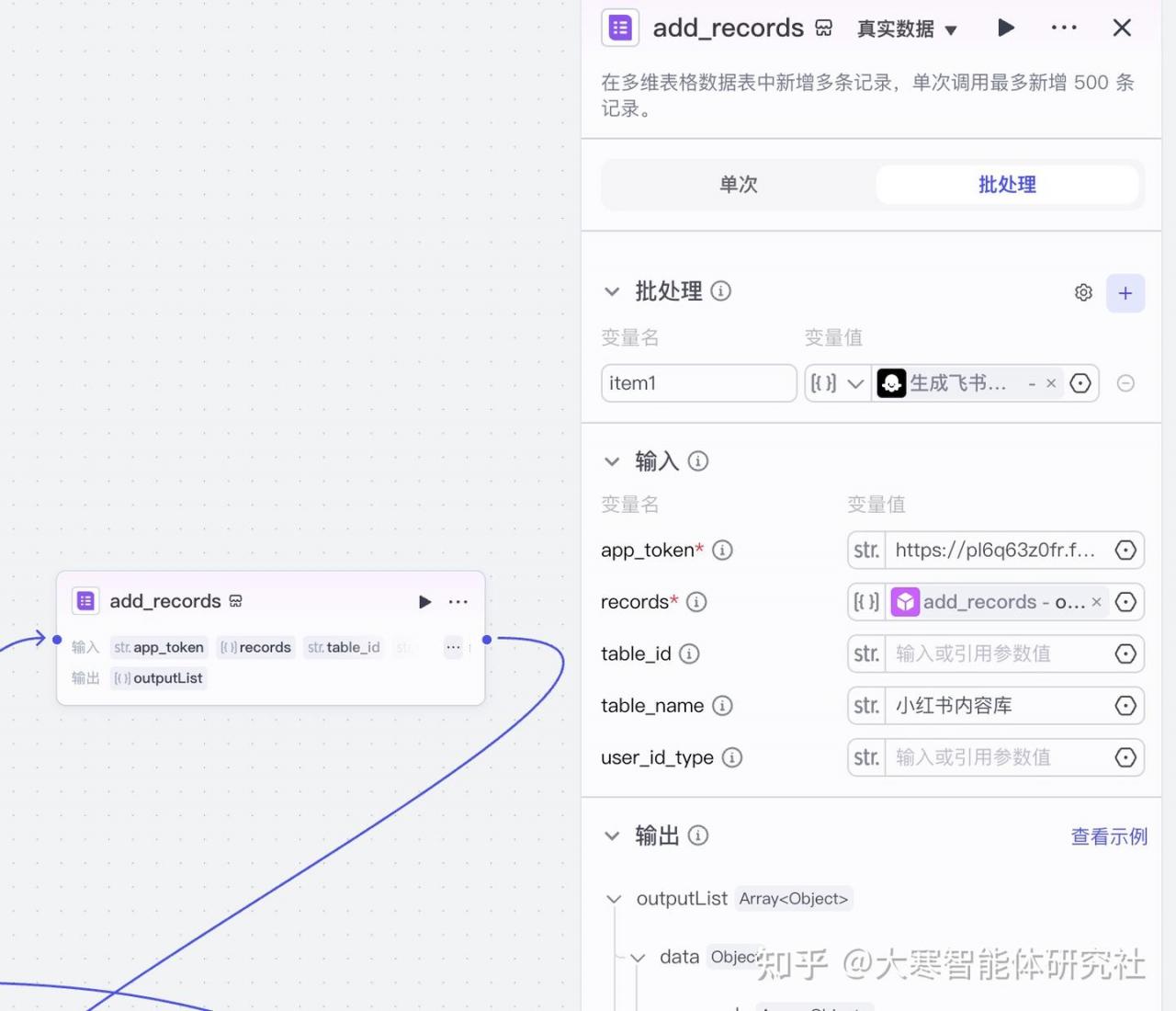Viewport: 1176px width, 1011px height.
Task: Show info tooltip for 输出 section
Action: [698, 835]
